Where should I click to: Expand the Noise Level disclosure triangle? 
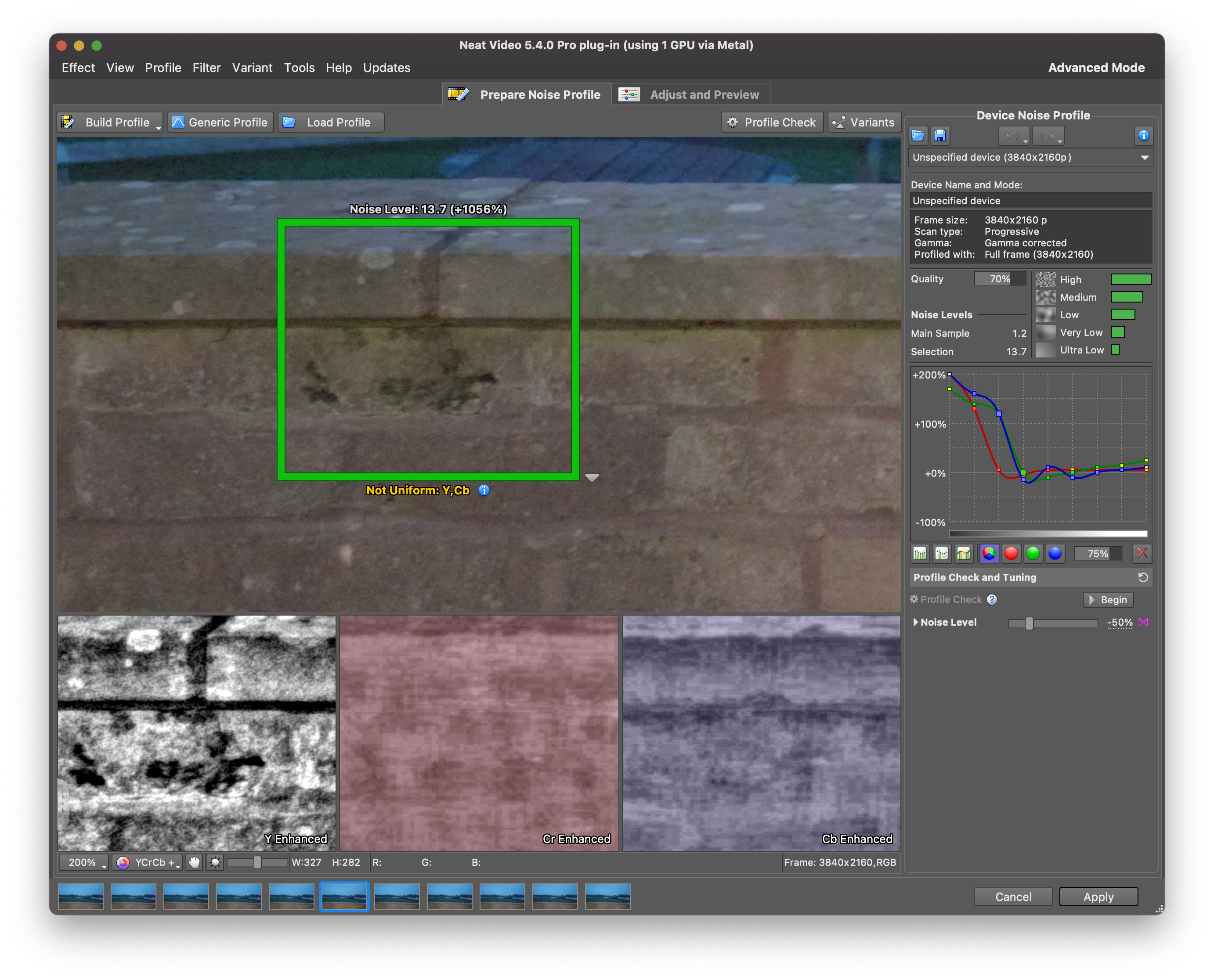[x=915, y=622]
